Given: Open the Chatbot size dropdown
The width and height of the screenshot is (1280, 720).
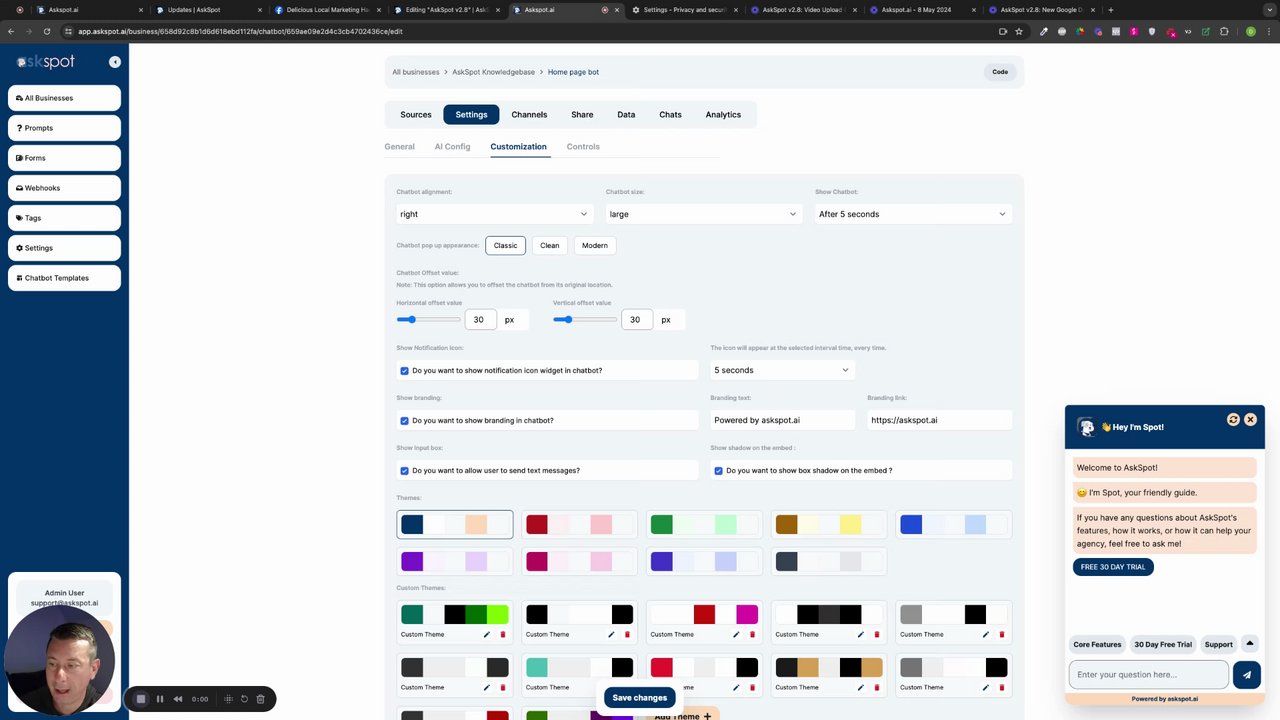Looking at the screenshot, I should [703, 214].
